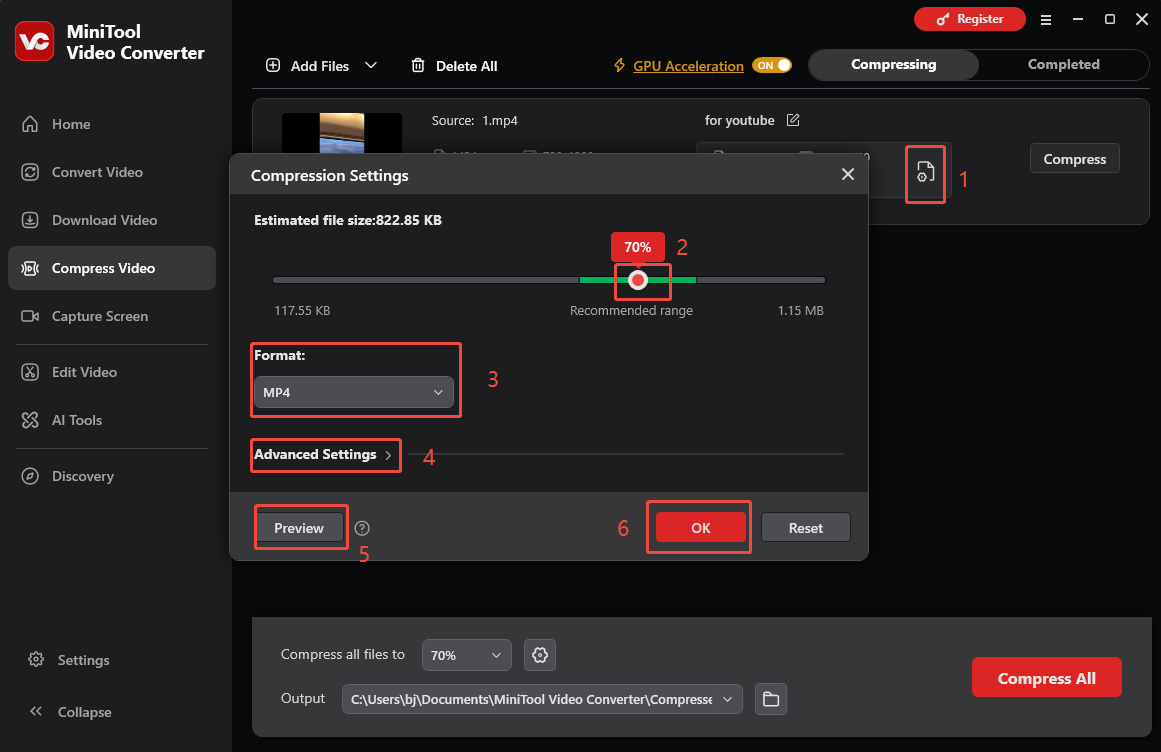Click the Register button
The height and width of the screenshot is (752, 1161).
(969, 19)
